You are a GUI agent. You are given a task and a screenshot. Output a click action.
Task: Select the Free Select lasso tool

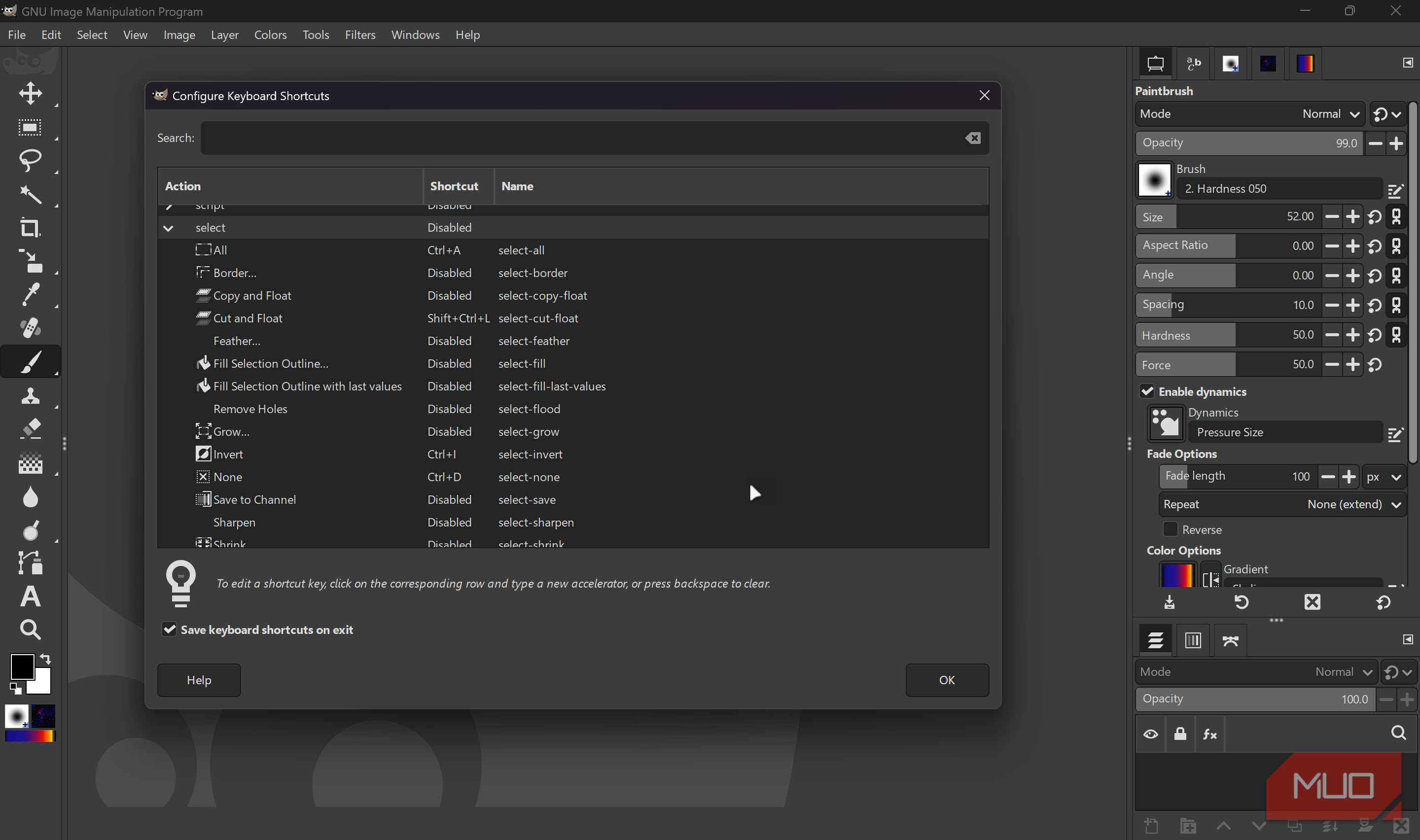click(30, 160)
